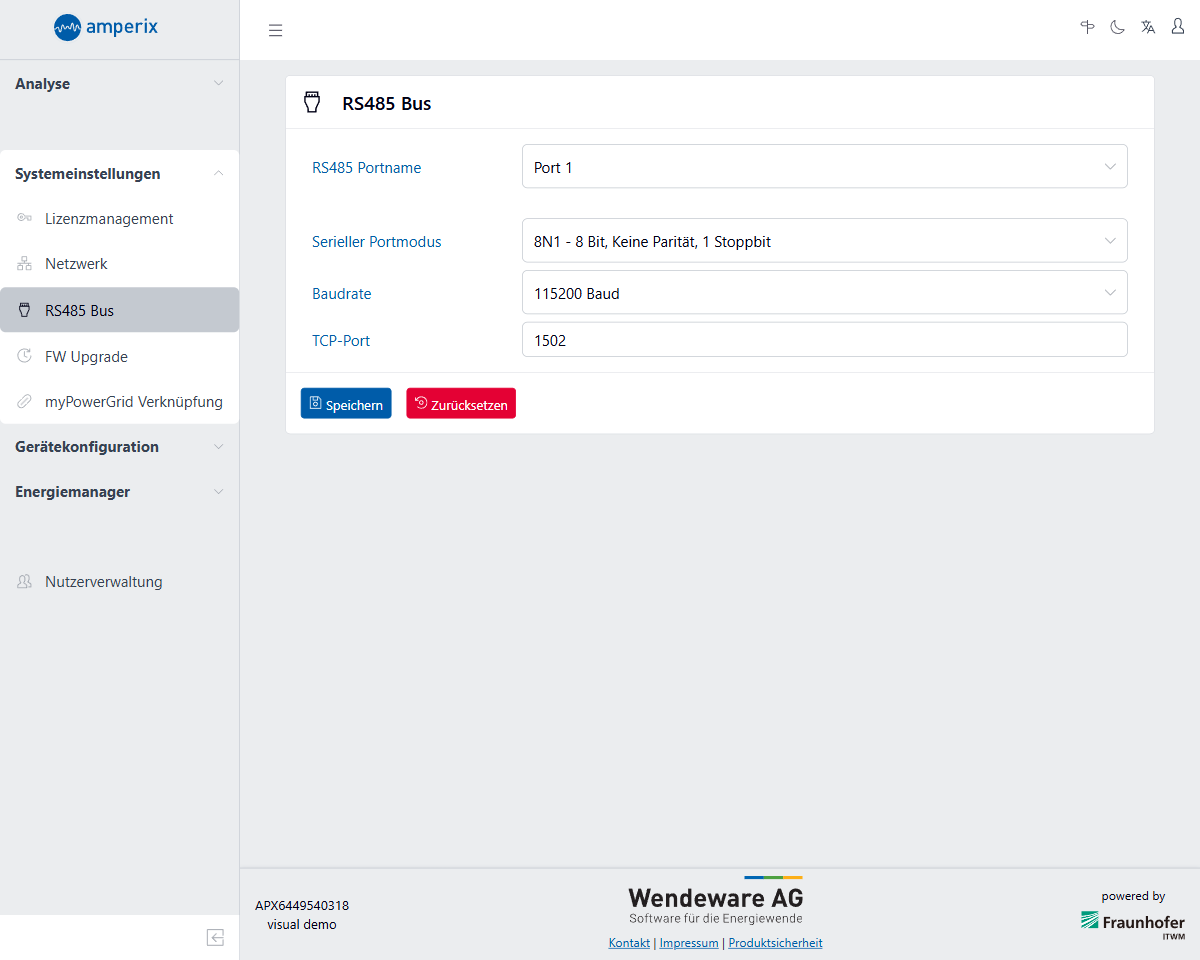Open the RS485 Portname dropdown
Screen dimensions: 1200x960
click(824, 167)
